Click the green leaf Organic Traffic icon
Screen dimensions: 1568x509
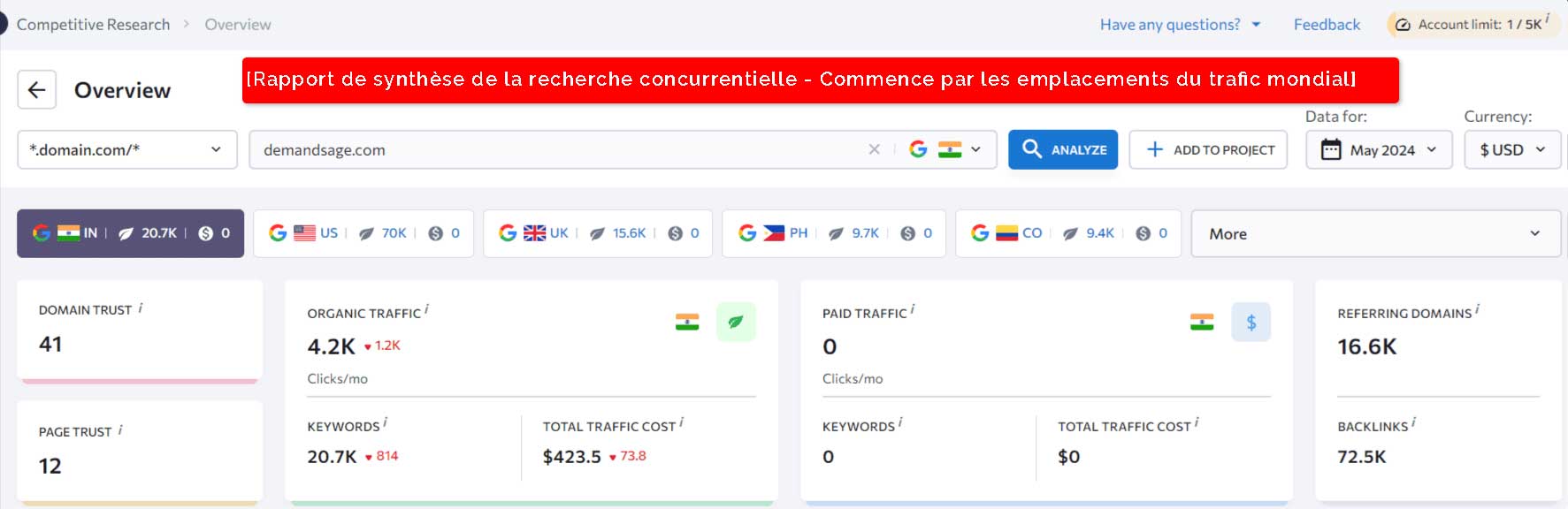tap(736, 322)
